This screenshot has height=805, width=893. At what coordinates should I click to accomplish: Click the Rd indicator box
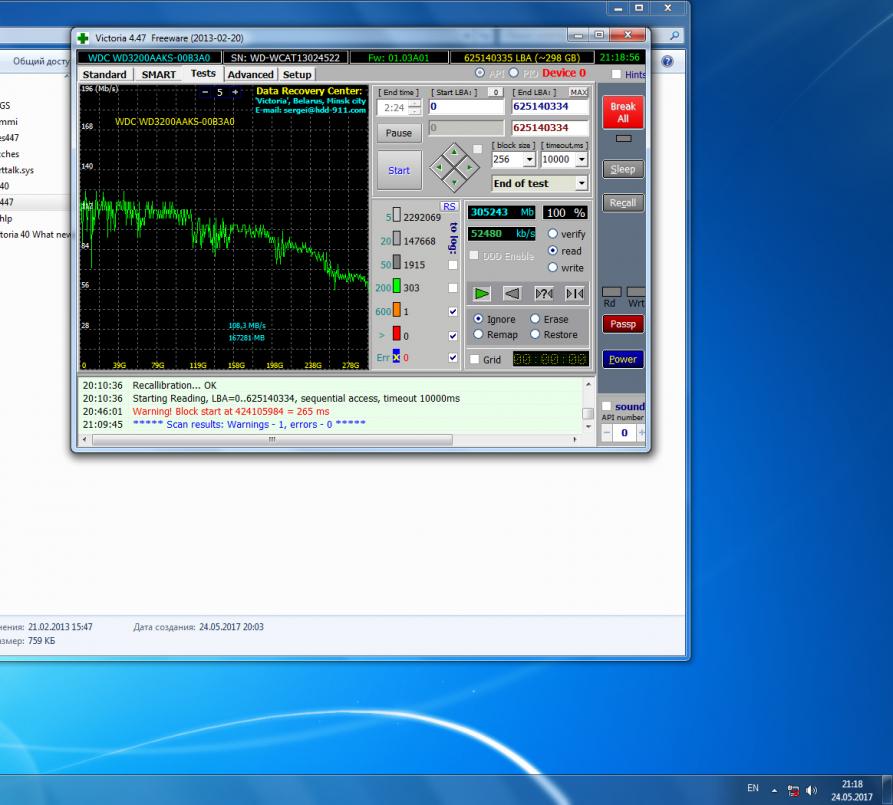point(612,292)
